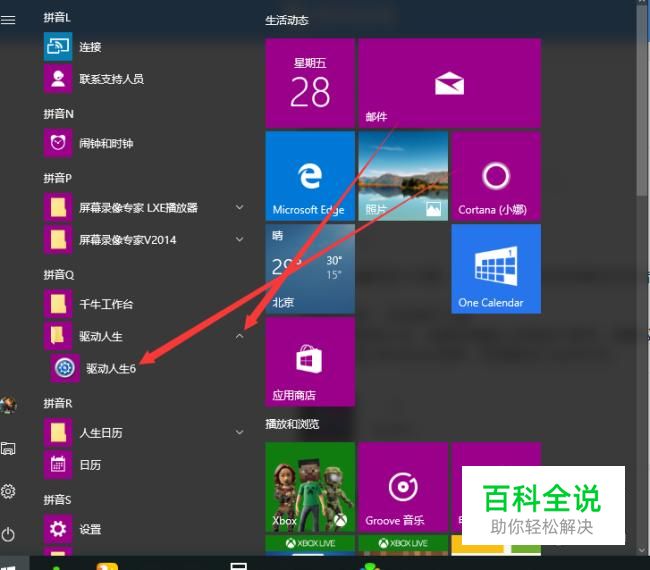Screen dimensions: 650x570
Task: Click the 拼音N section header
Action: click(x=58, y=114)
